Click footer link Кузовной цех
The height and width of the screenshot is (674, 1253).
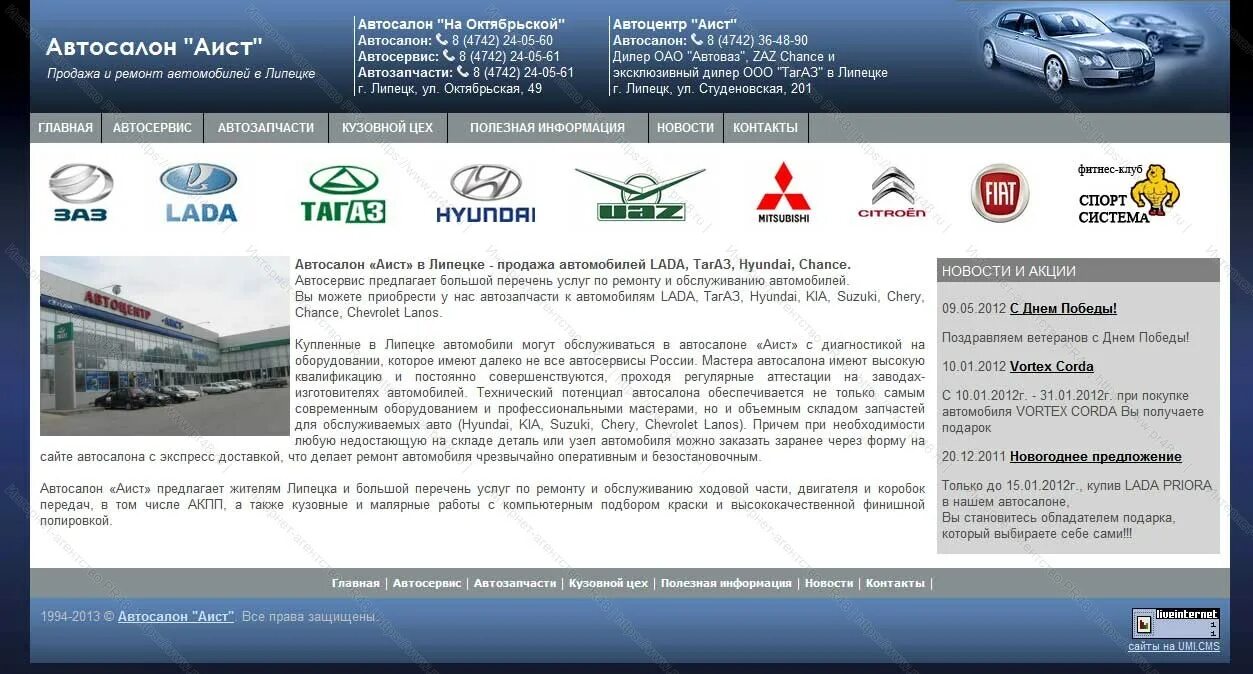pyautogui.click(x=609, y=583)
